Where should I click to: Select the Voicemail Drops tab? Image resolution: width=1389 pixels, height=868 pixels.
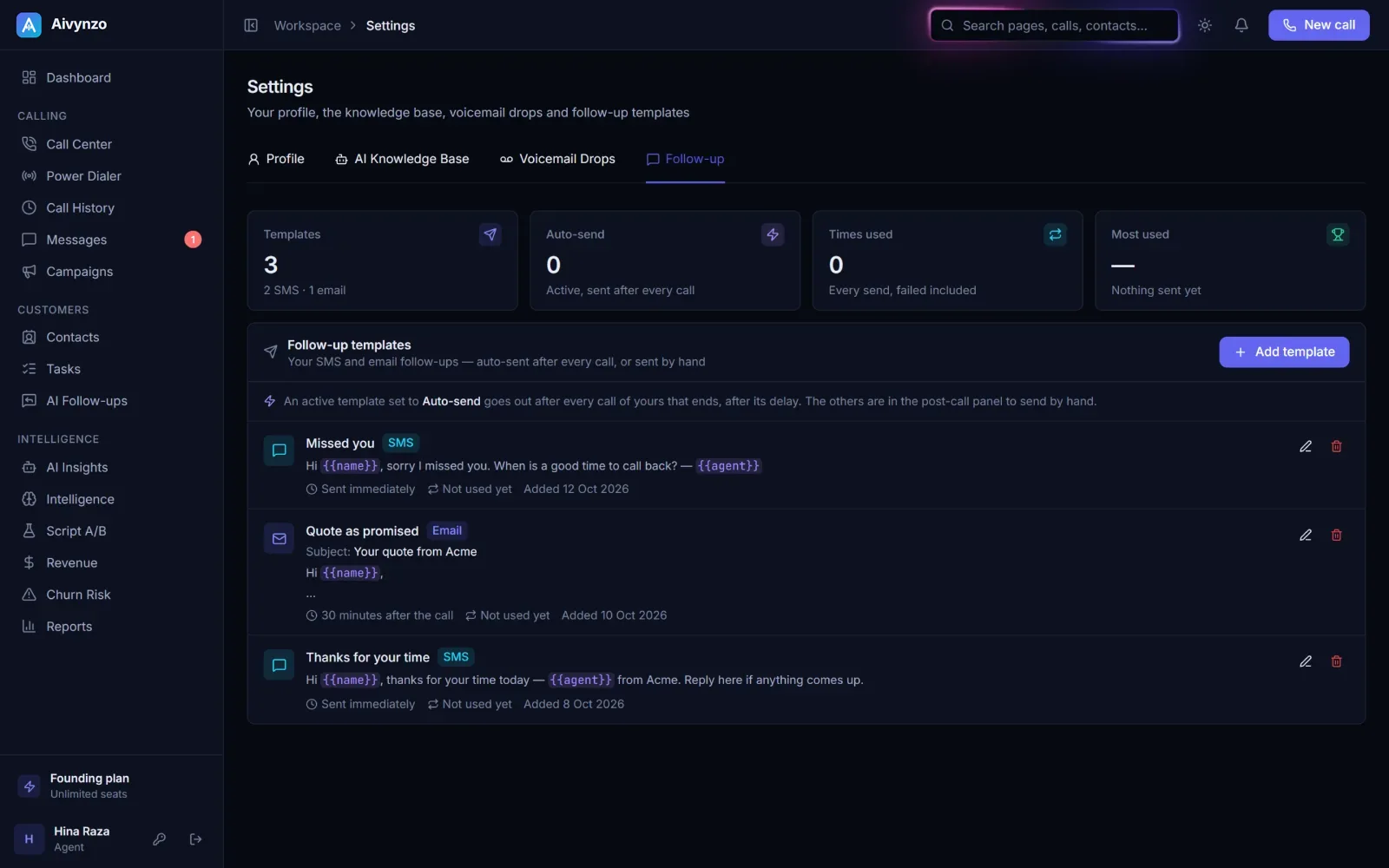pyautogui.click(x=557, y=159)
